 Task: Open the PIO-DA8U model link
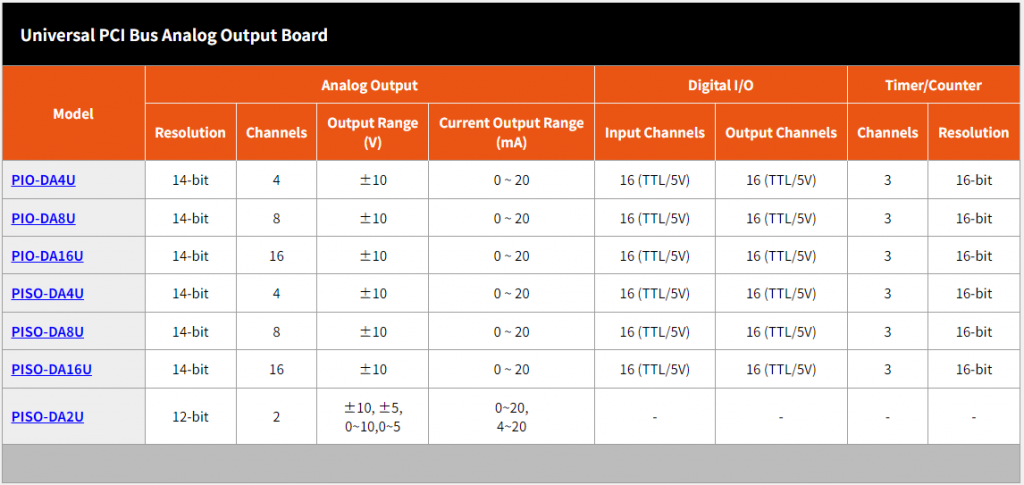point(43,218)
